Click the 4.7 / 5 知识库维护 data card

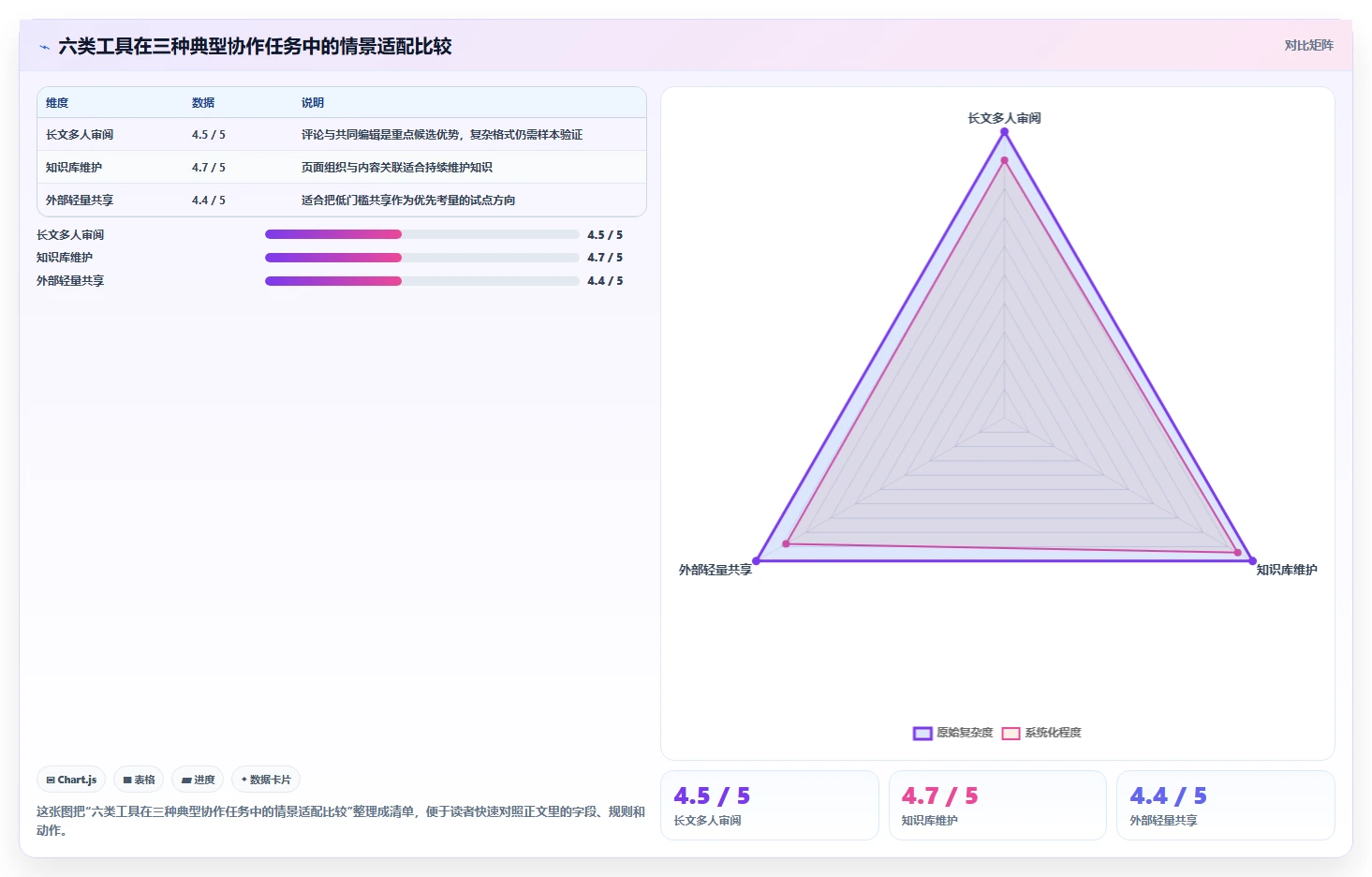(x=997, y=806)
